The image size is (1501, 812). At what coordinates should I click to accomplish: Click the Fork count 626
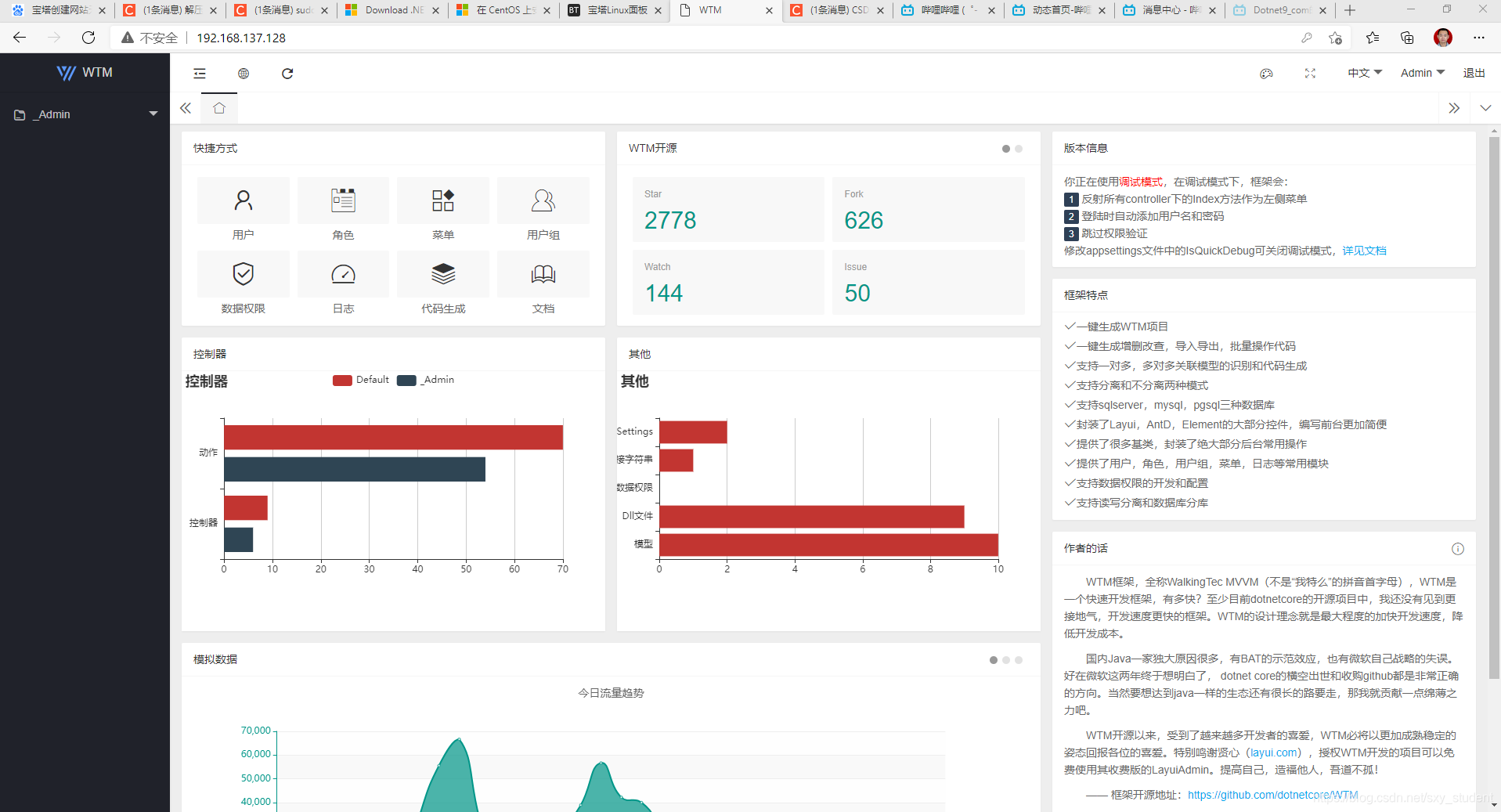pos(864,220)
